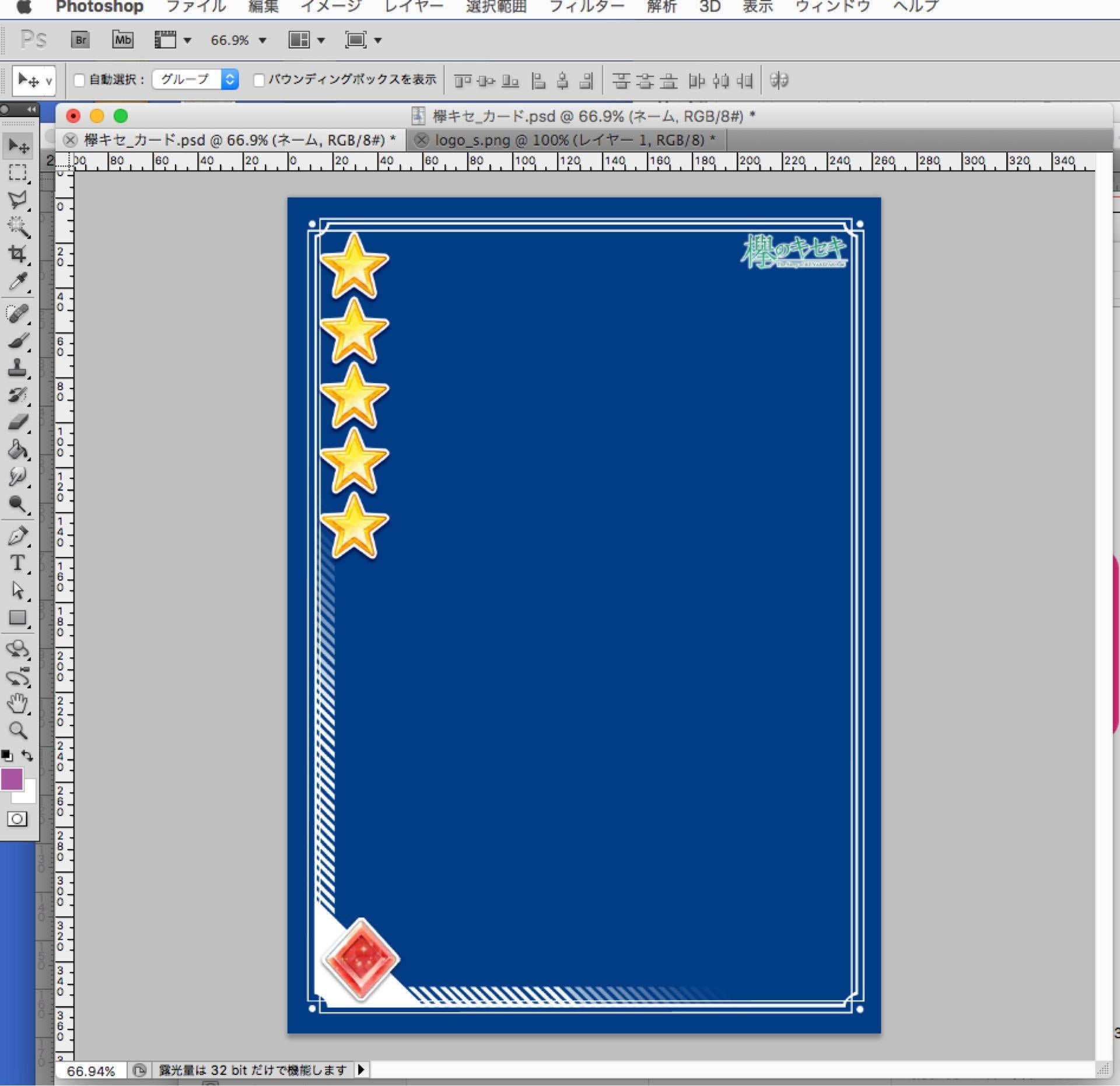Select the Pen tool
The image size is (1120, 1086).
tap(18, 535)
